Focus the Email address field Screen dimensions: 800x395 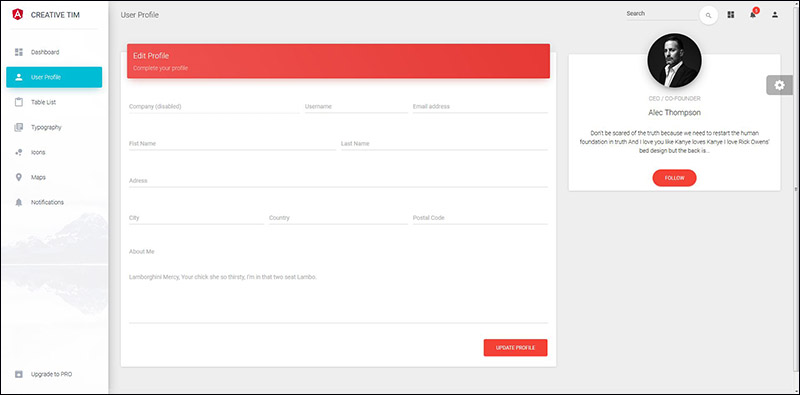click(480, 107)
